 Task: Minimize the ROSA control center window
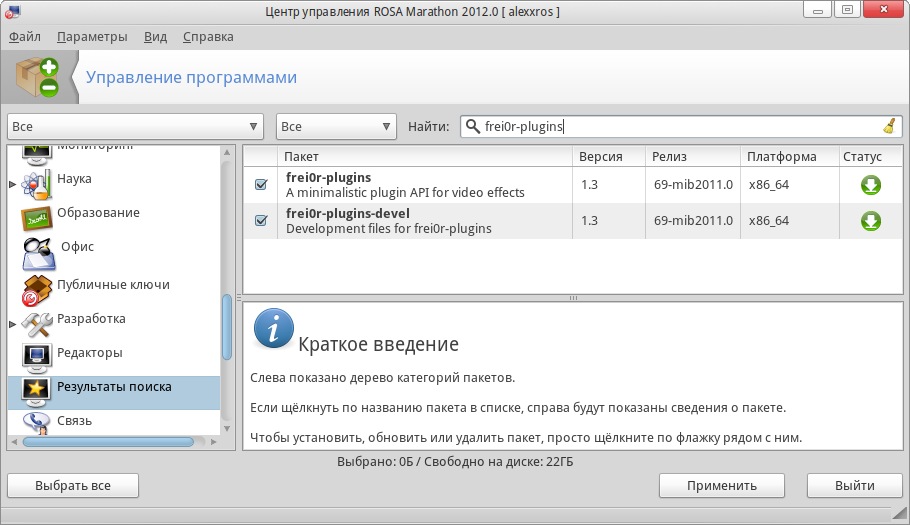(x=817, y=10)
